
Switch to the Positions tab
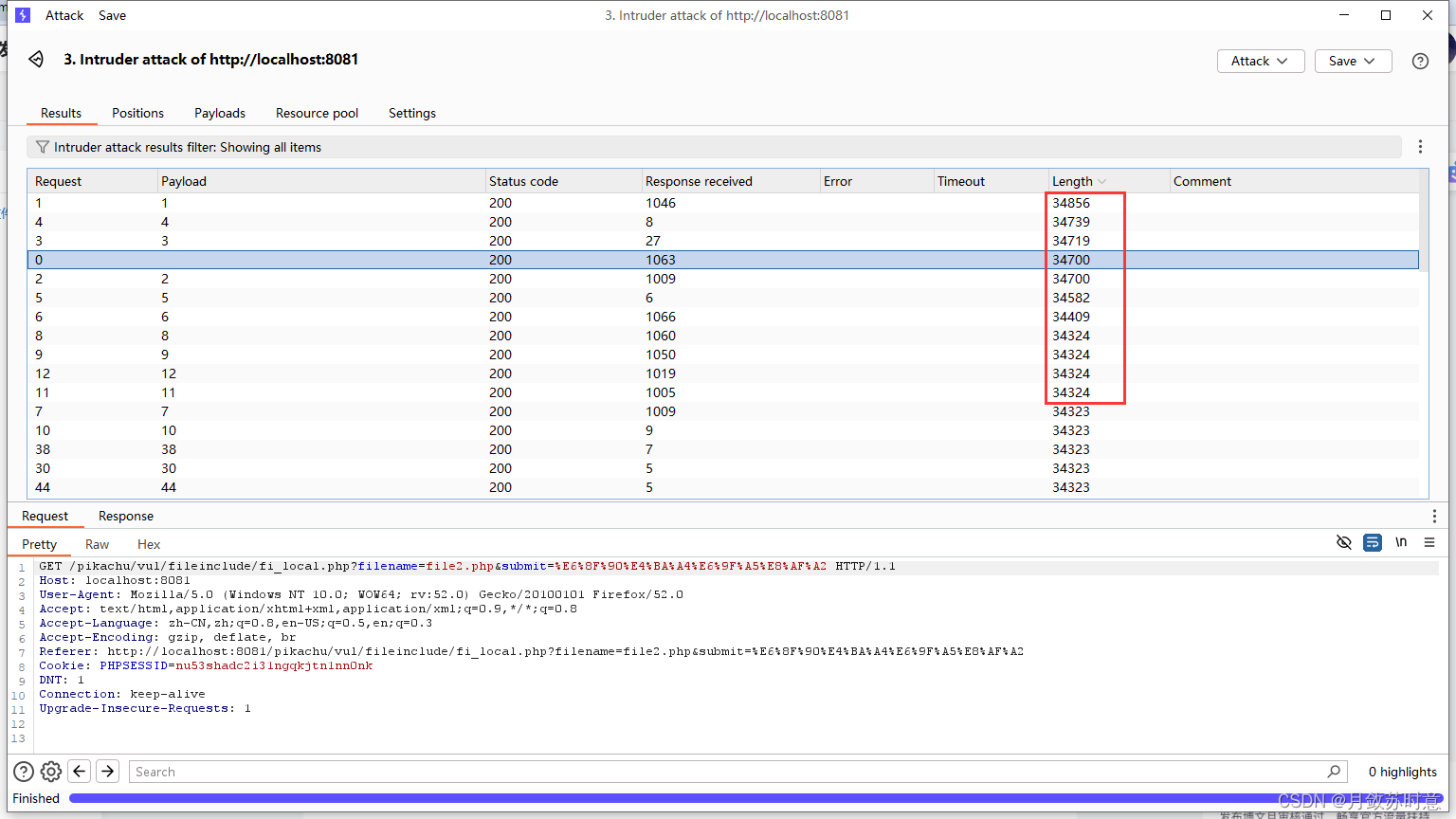click(137, 113)
